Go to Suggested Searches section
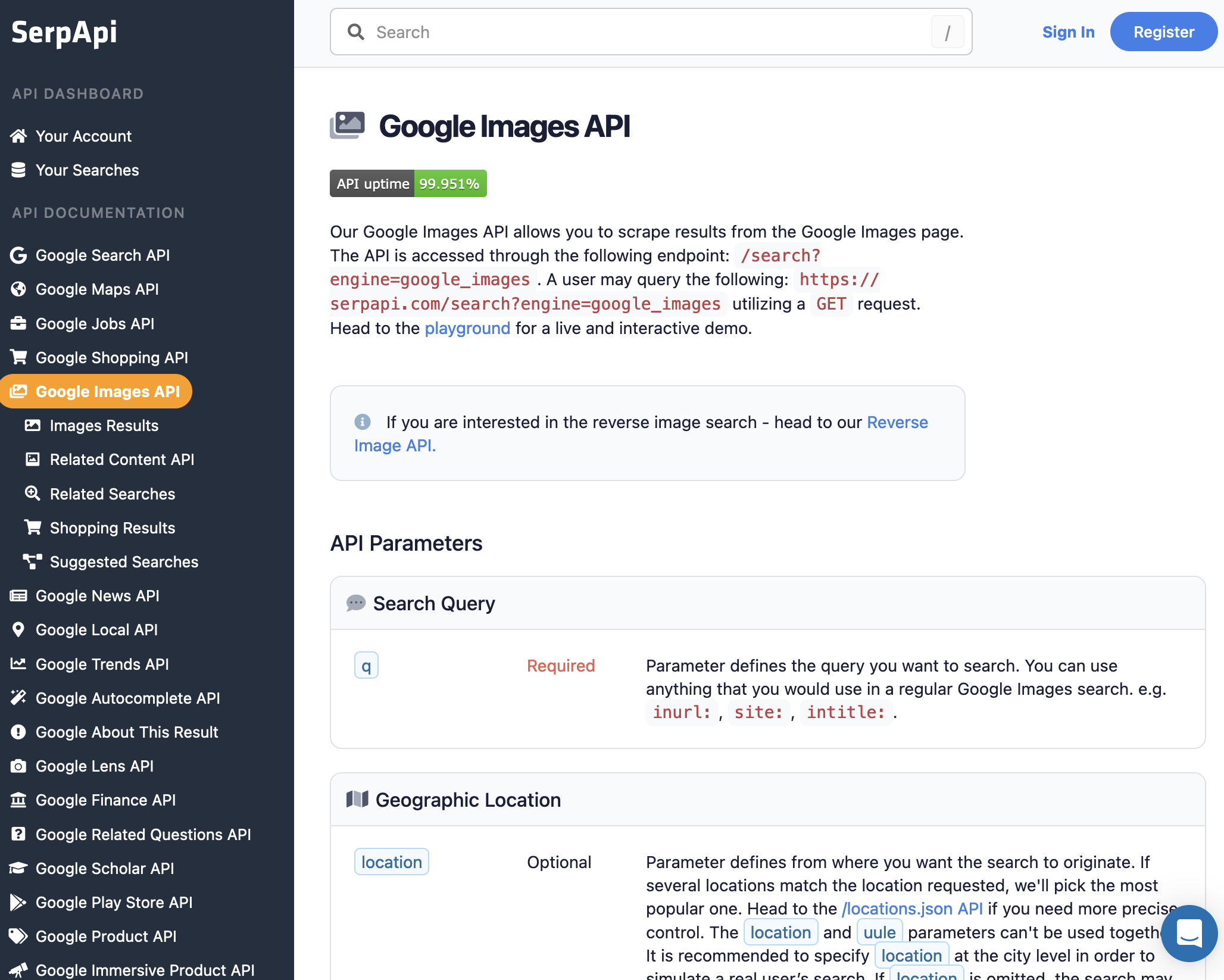The width and height of the screenshot is (1224, 980). click(x=124, y=562)
